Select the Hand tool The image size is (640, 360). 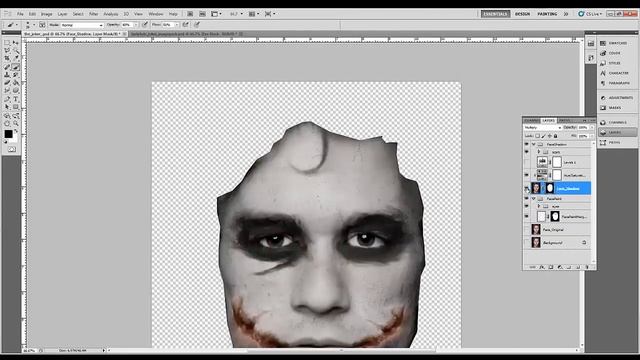7,123
